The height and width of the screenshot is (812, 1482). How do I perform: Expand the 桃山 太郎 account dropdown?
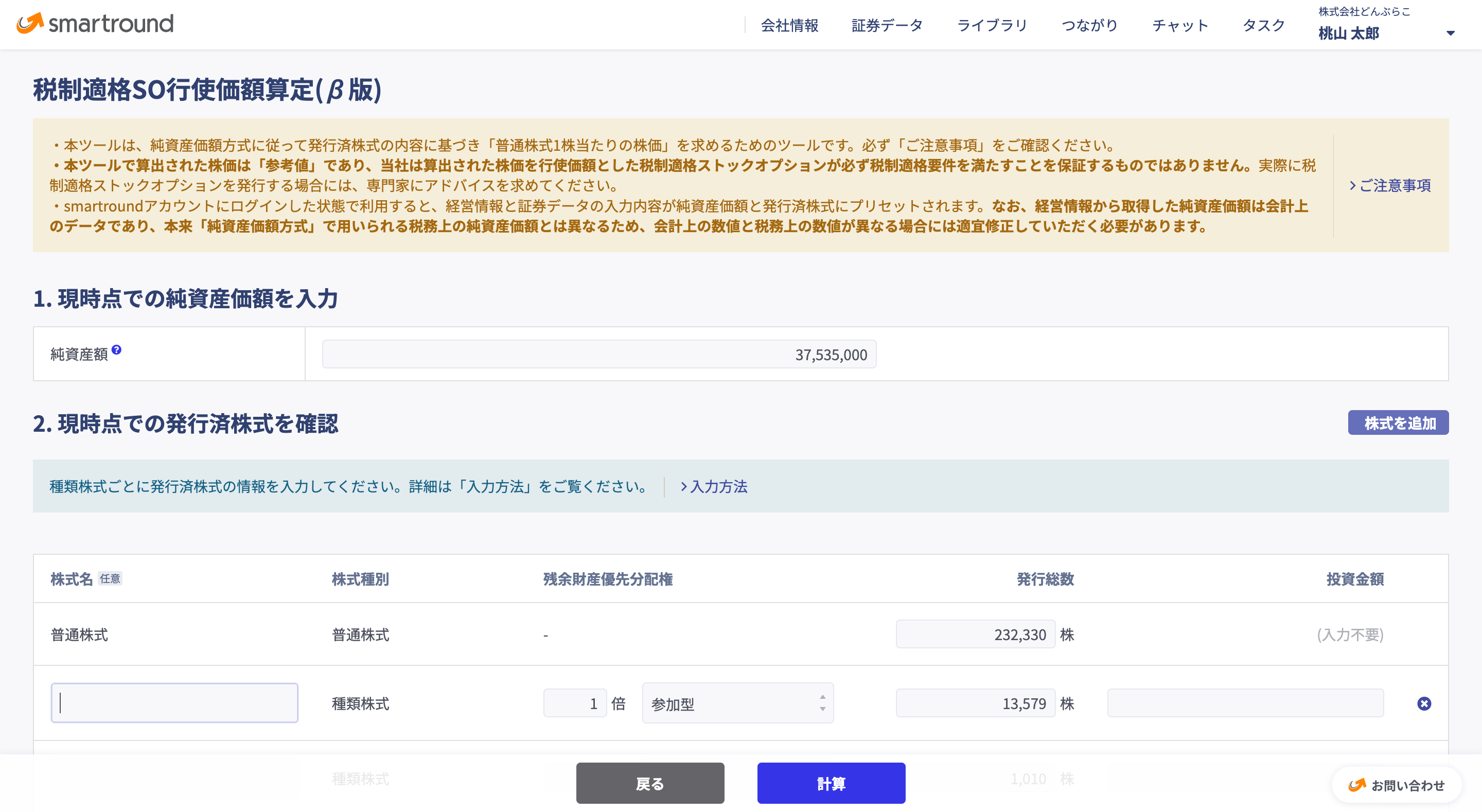(x=1451, y=33)
